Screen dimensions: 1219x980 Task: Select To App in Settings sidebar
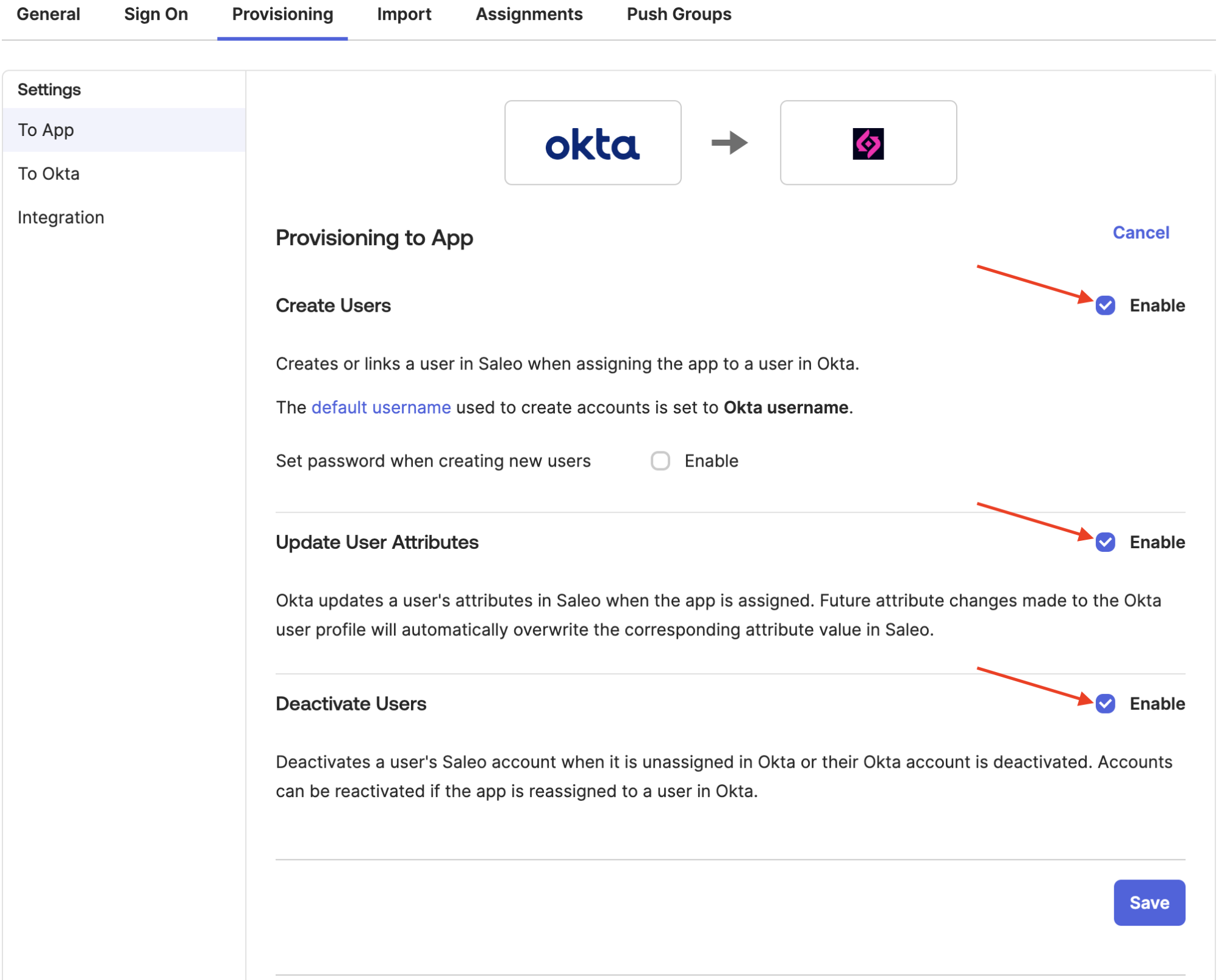tap(46, 130)
